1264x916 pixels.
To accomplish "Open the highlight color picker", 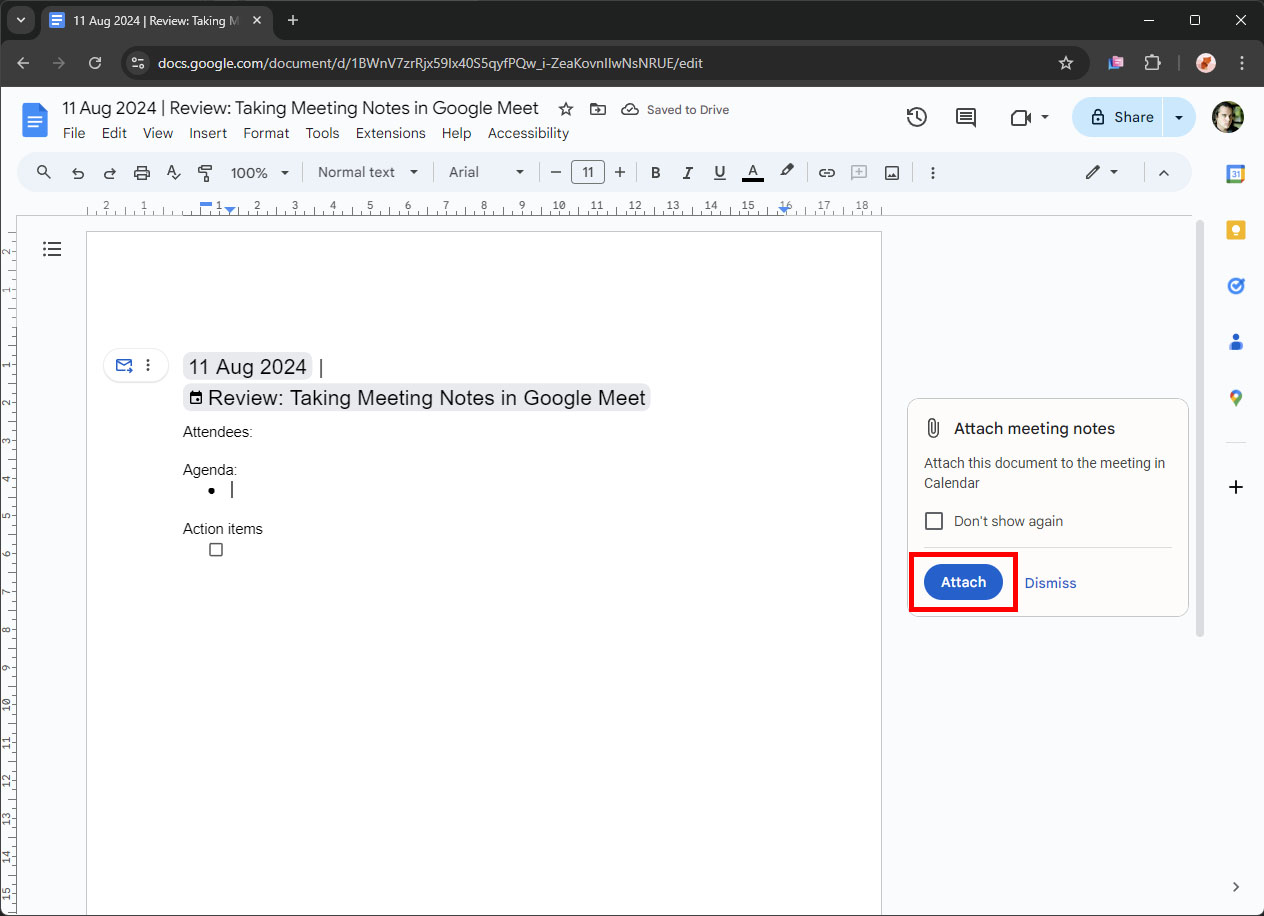I will 787,172.
